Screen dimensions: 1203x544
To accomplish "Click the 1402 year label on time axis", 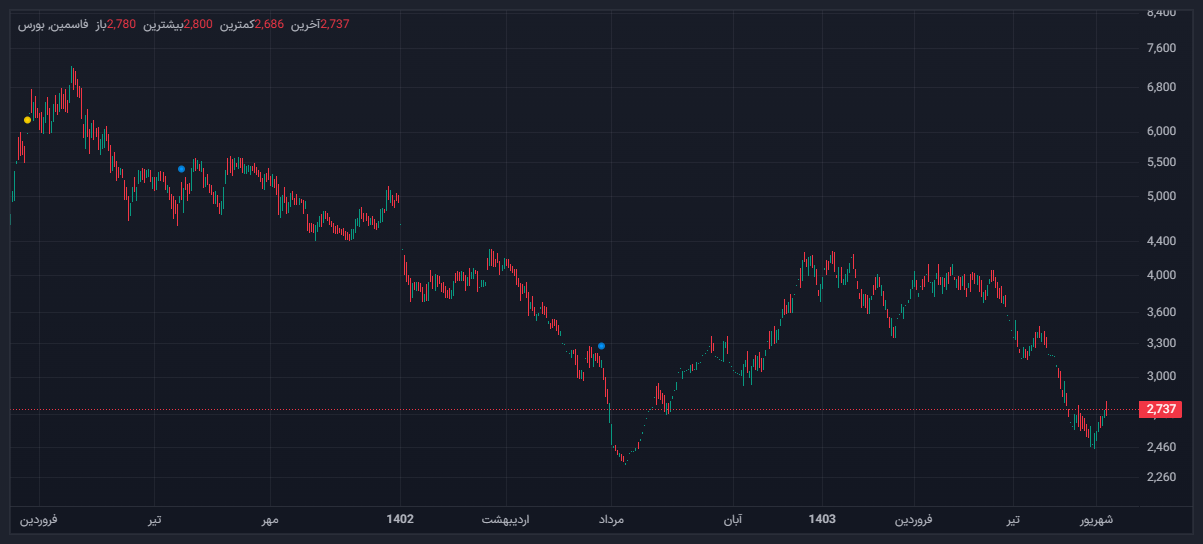I will tap(400, 519).
